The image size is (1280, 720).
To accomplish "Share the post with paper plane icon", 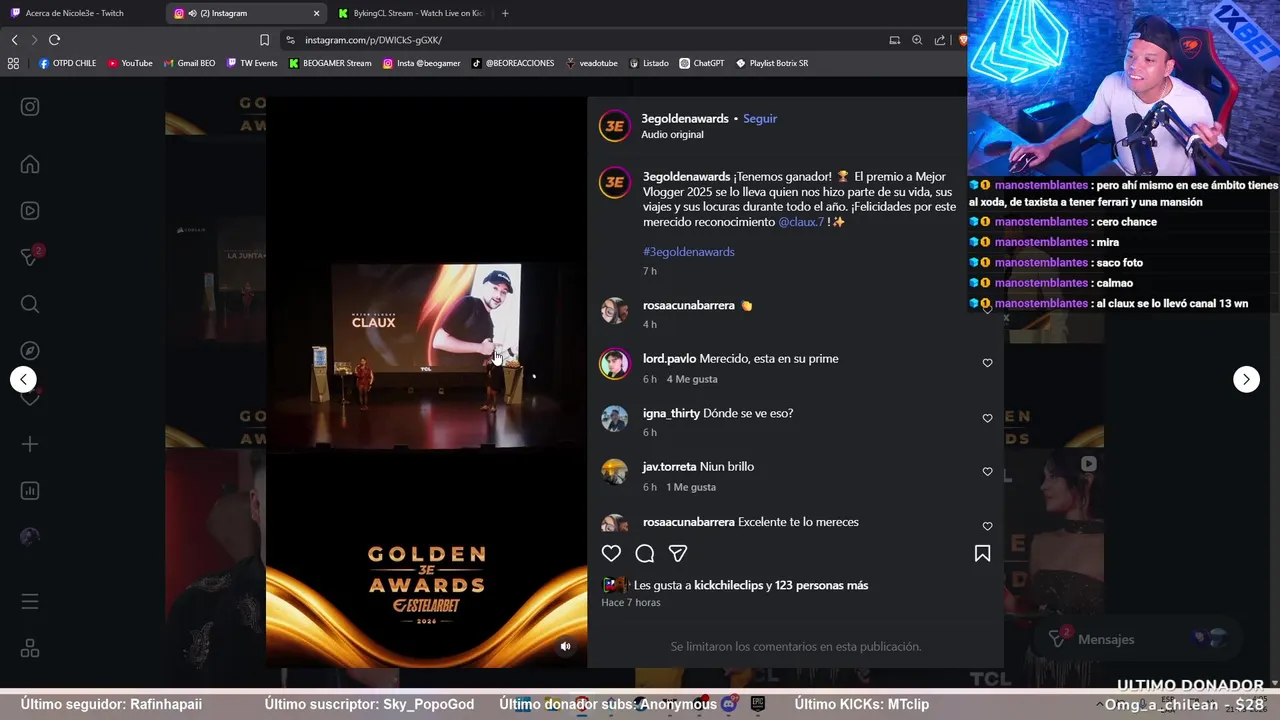I will [x=678, y=553].
